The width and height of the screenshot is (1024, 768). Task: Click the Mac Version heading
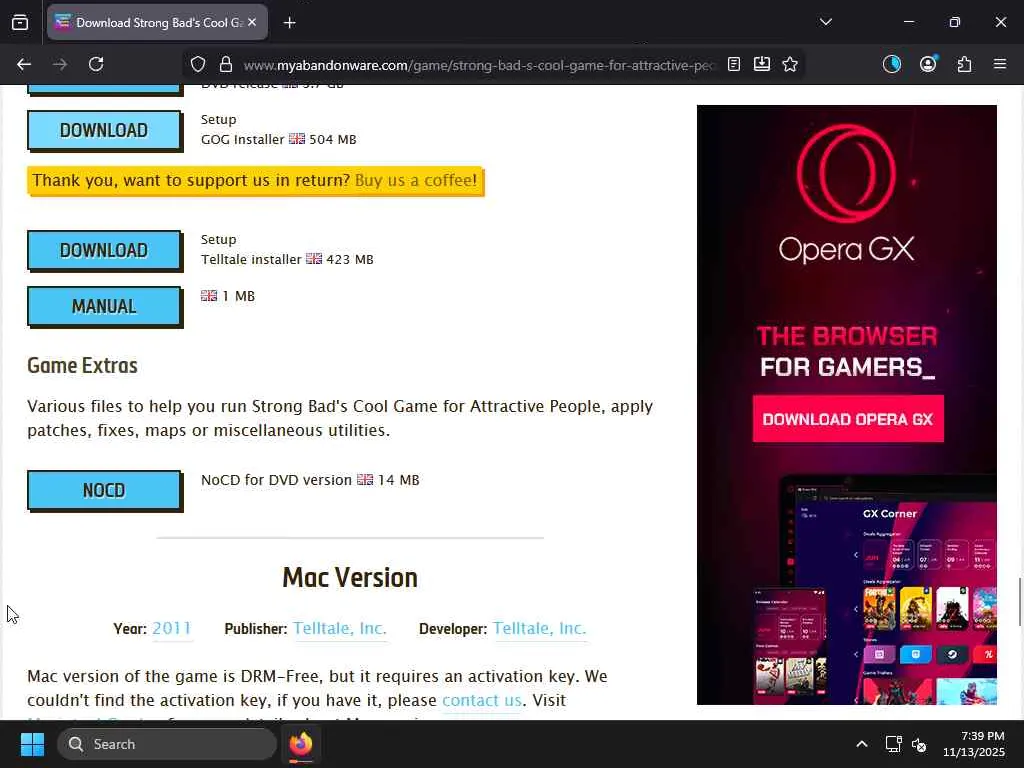pyautogui.click(x=350, y=578)
